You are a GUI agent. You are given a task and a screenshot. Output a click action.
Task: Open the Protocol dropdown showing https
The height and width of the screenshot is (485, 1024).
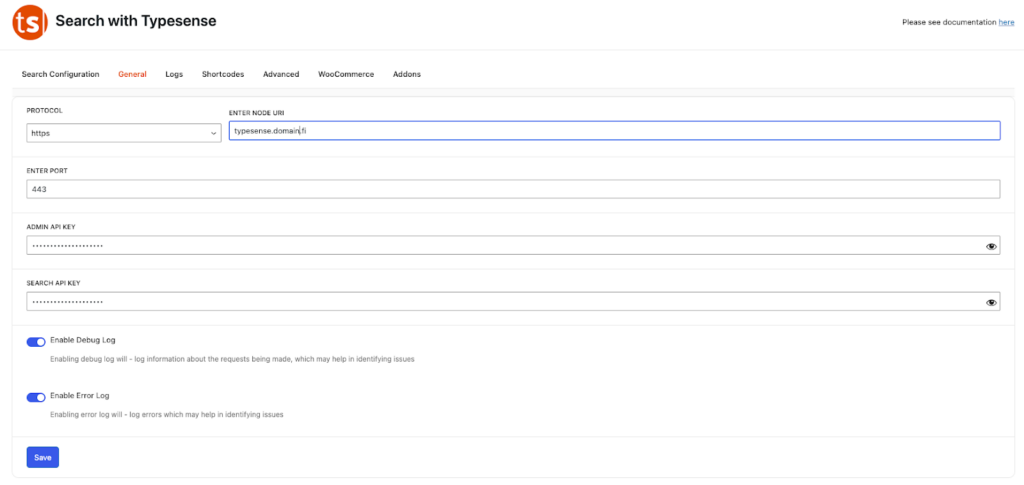click(x=124, y=132)
